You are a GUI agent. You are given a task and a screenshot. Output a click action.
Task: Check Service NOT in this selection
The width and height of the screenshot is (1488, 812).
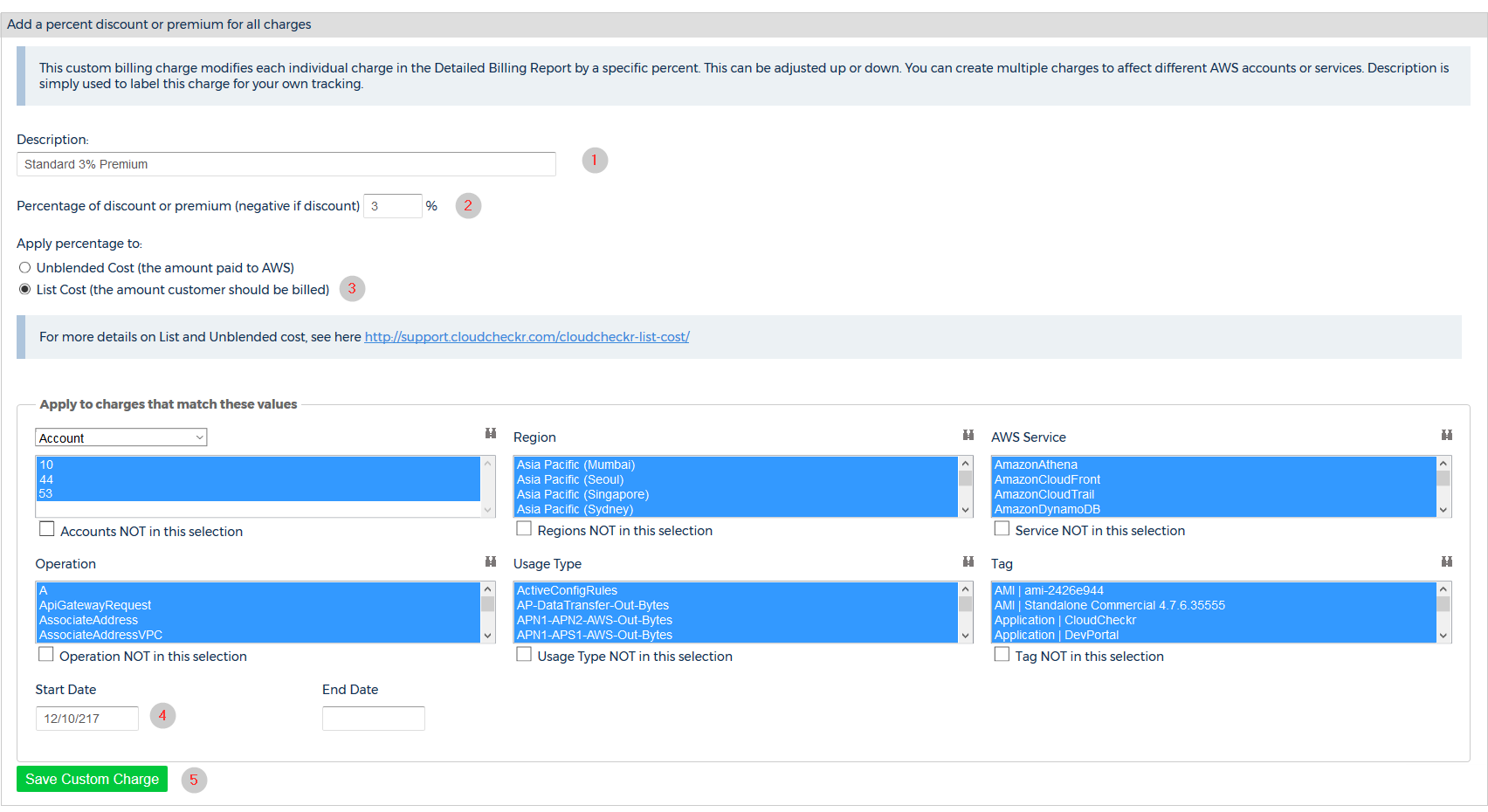[x=1002, y=528]
